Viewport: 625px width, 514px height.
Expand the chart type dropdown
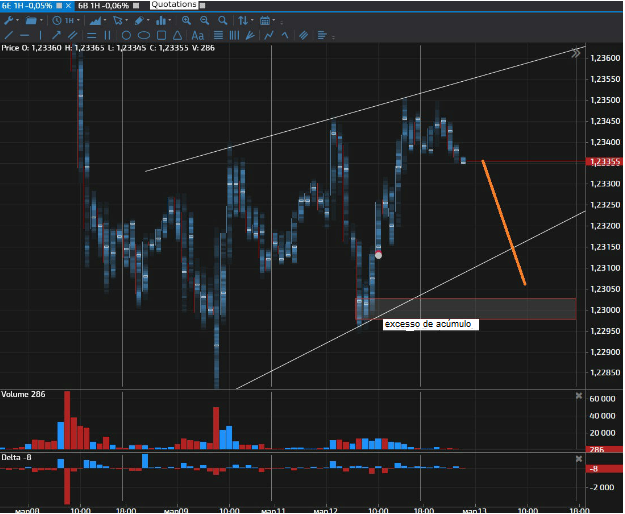coord(96,21)
